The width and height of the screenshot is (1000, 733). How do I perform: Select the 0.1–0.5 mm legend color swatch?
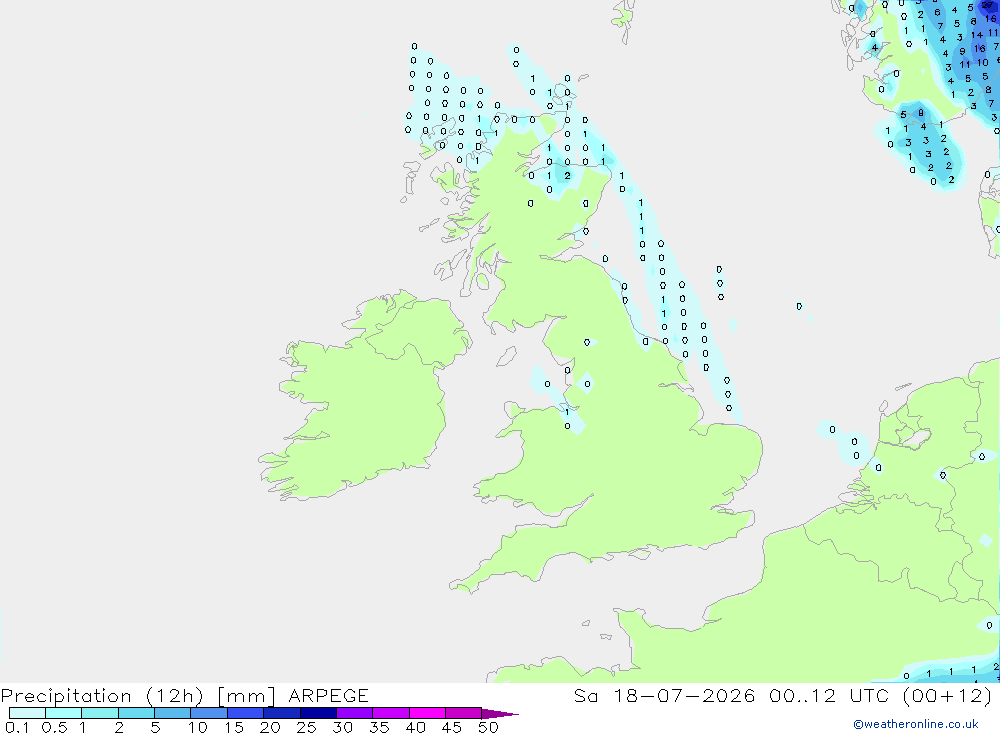(27, 713)
